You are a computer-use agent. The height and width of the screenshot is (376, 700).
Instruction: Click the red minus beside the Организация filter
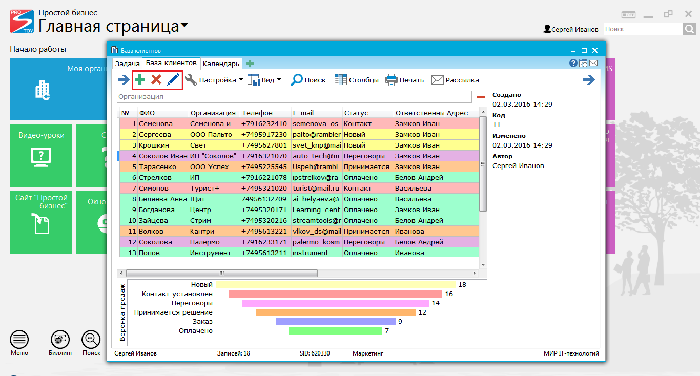coord(481,96)
